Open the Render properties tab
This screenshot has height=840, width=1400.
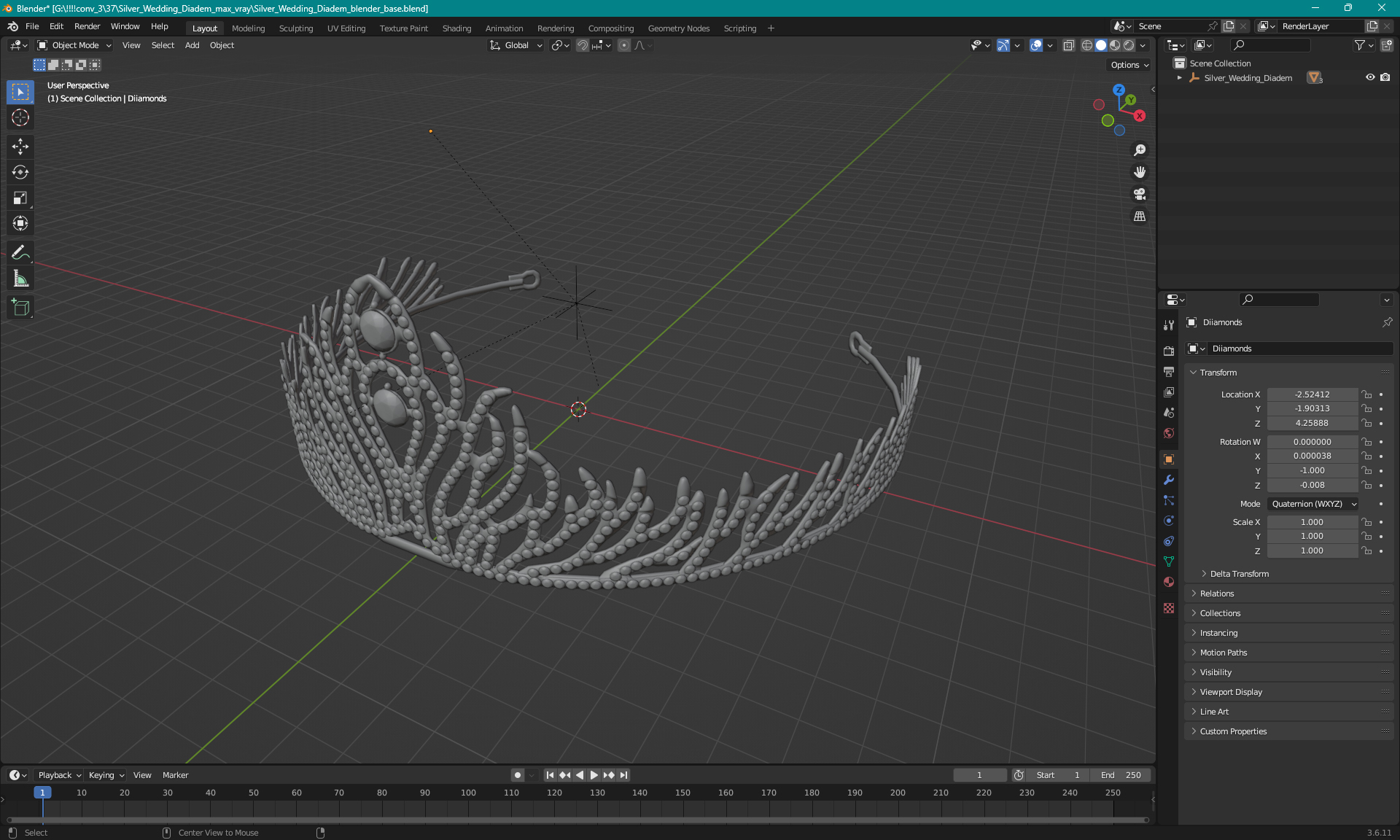pyautogui.click(x=1169, y=351)
